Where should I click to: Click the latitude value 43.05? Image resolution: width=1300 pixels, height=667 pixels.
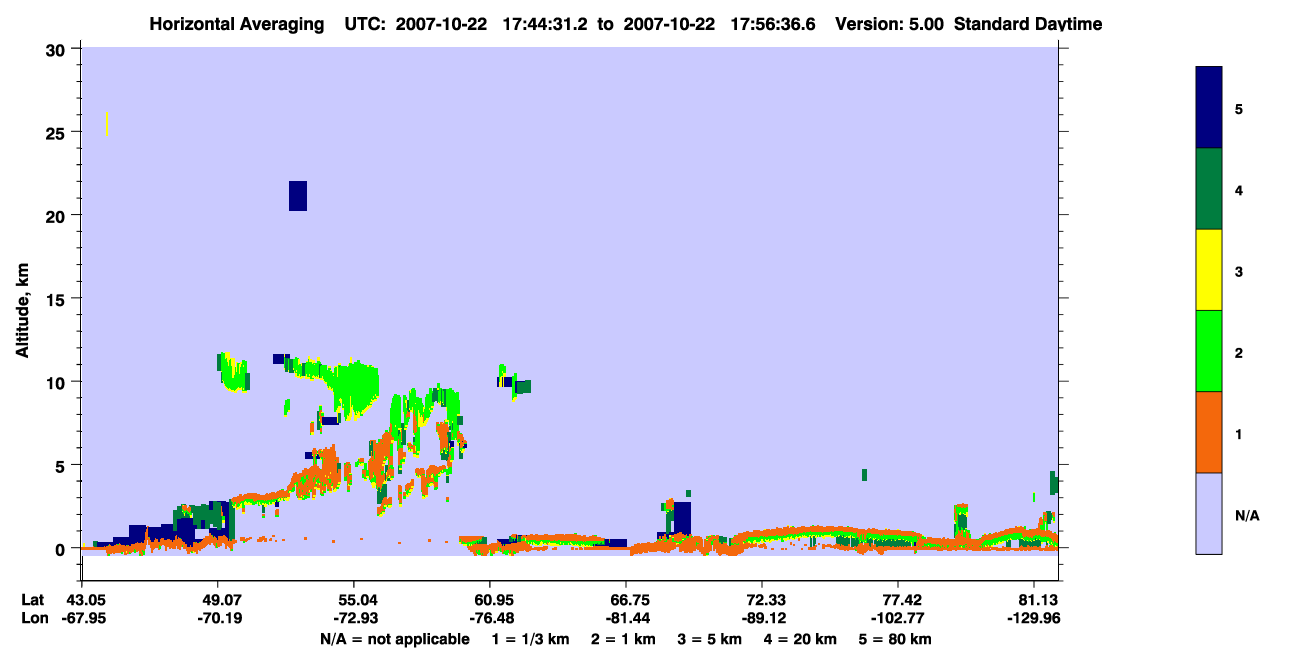[x=82, y=600]
